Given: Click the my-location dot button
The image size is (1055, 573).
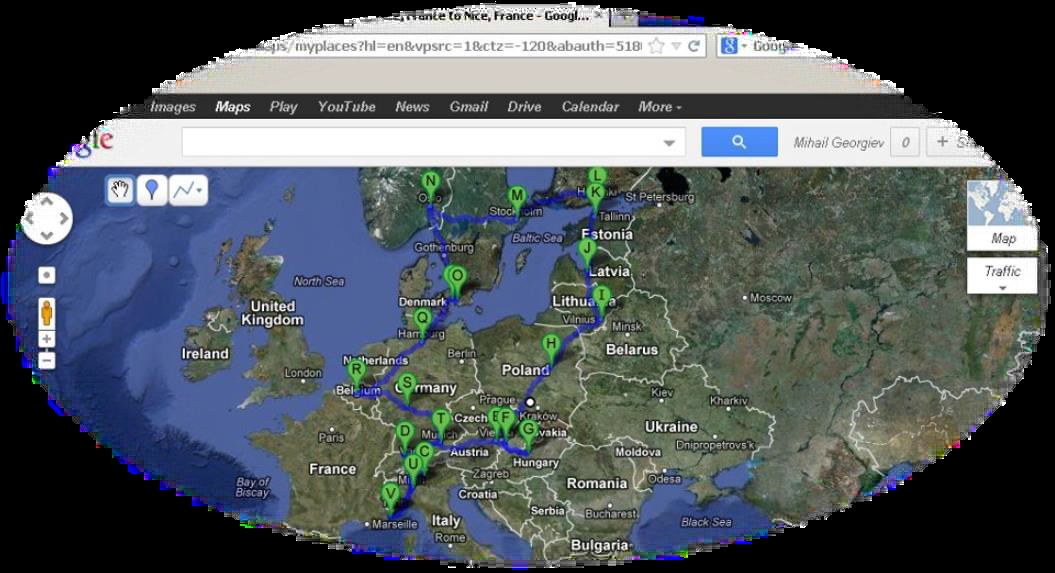Looking at the screenshot, I should point(46,275).
